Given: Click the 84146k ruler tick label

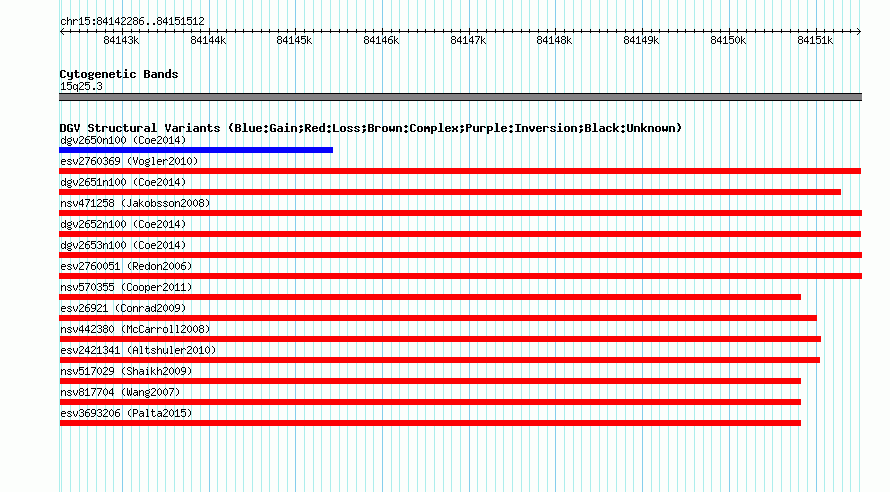Looking at the screenshot, I should (381, 40).
